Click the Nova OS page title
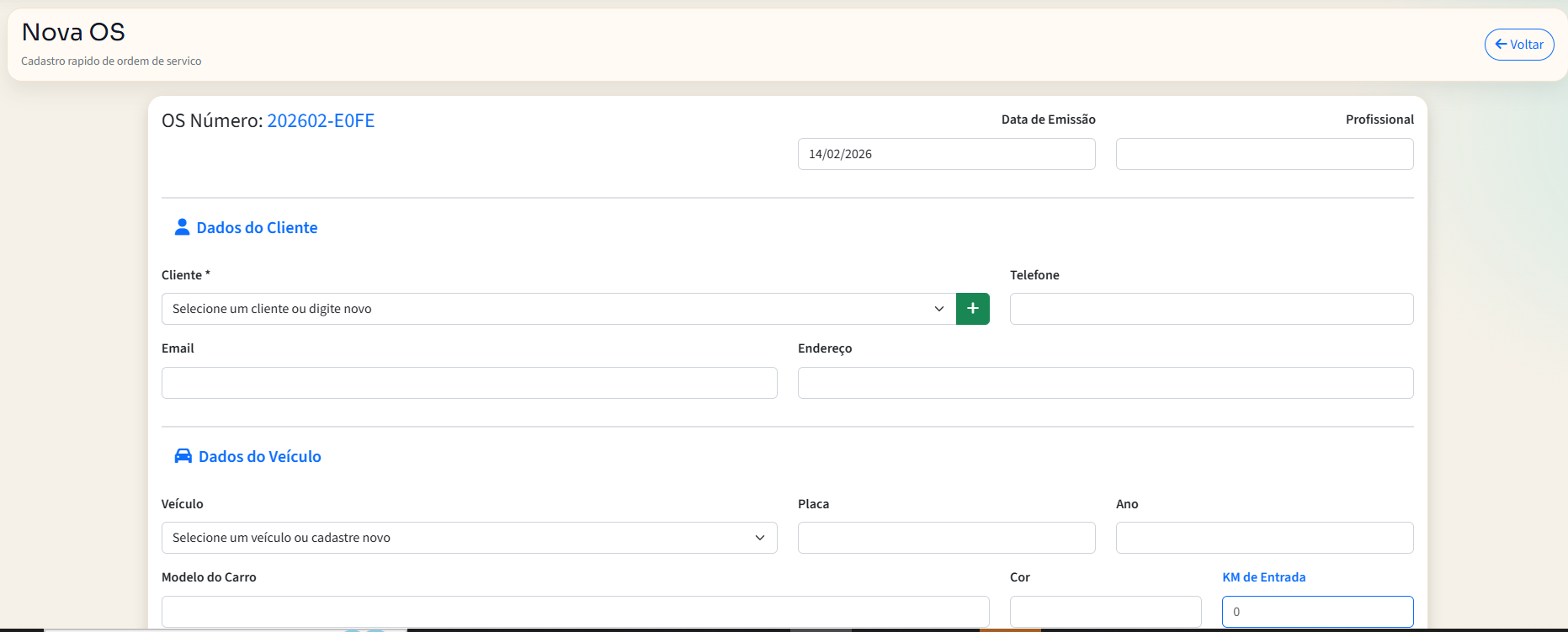The height and width of the screenshot is (632, 1568). click(73, 32)
